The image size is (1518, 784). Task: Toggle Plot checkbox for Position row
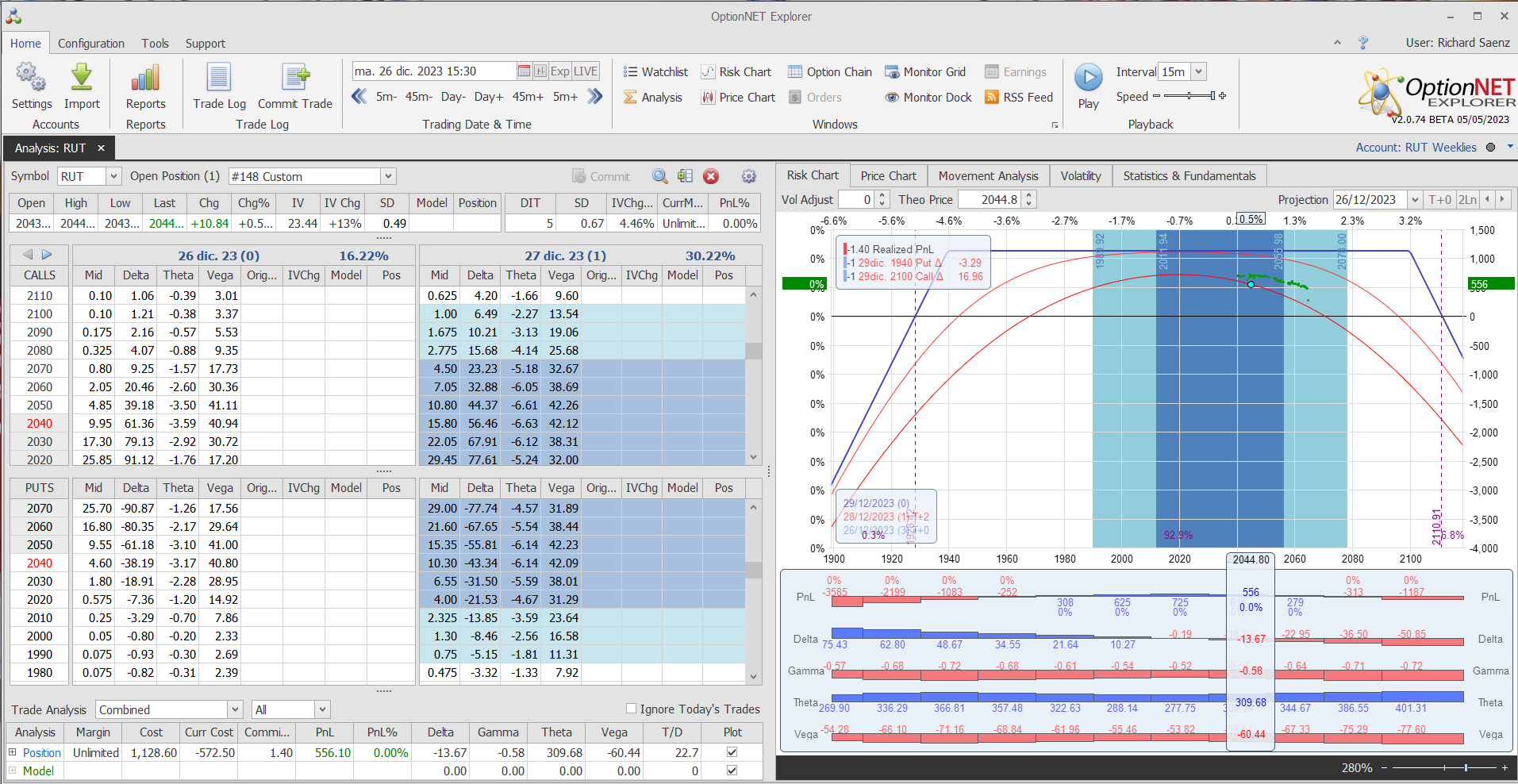pos(732,752)
